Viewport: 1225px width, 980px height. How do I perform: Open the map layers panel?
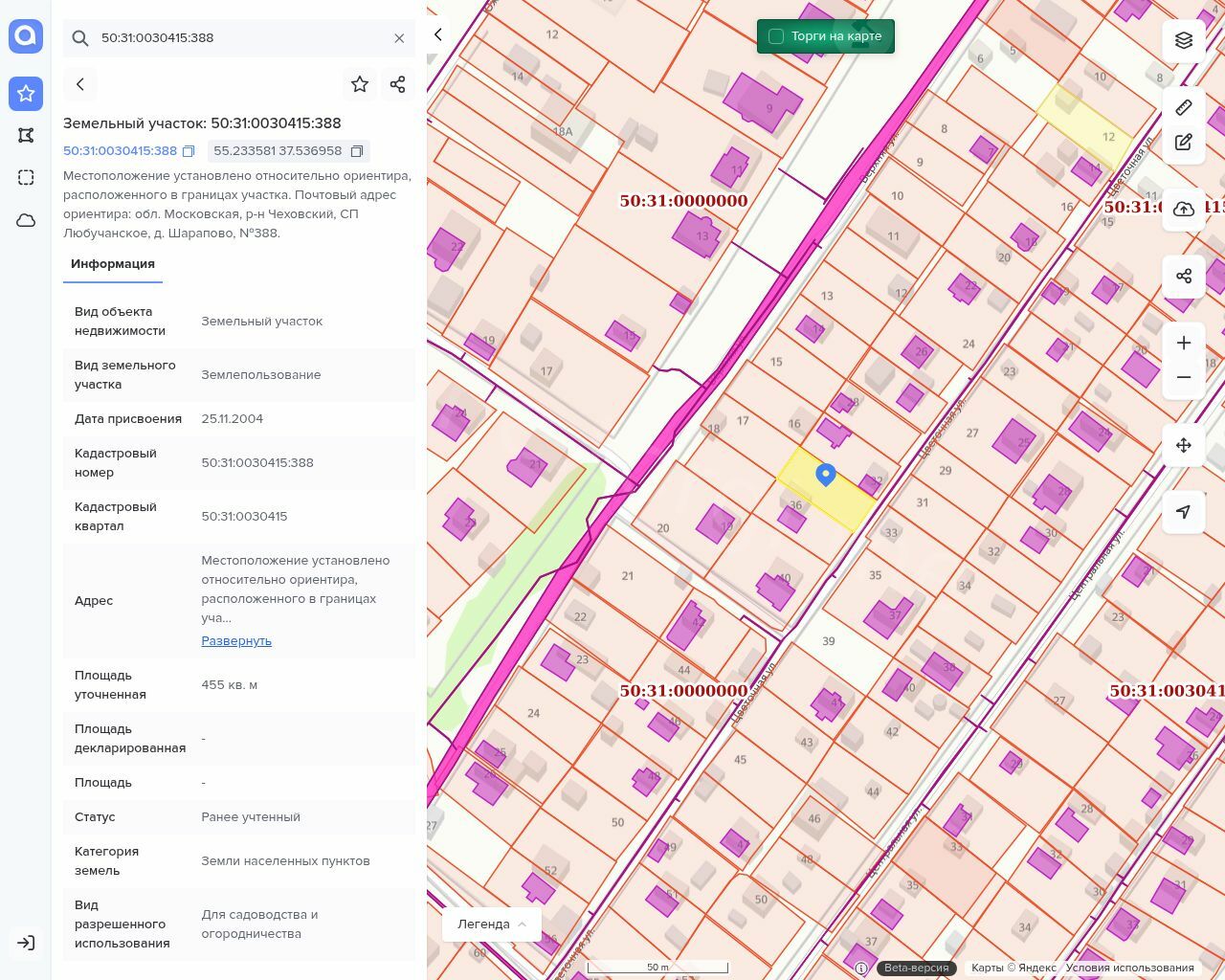coord(1184,40)
